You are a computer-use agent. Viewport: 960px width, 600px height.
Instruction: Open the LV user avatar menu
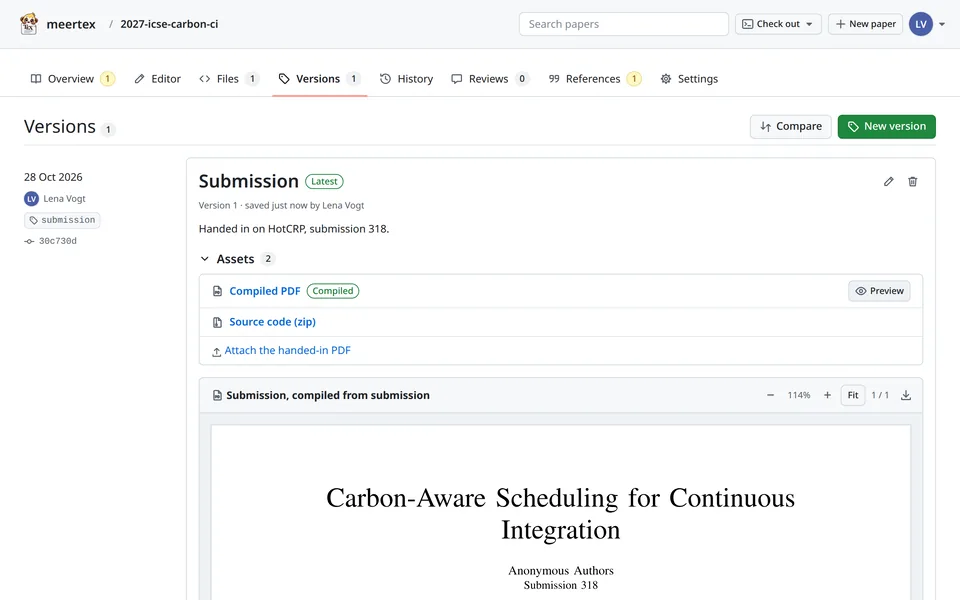(x=920, y=24)
